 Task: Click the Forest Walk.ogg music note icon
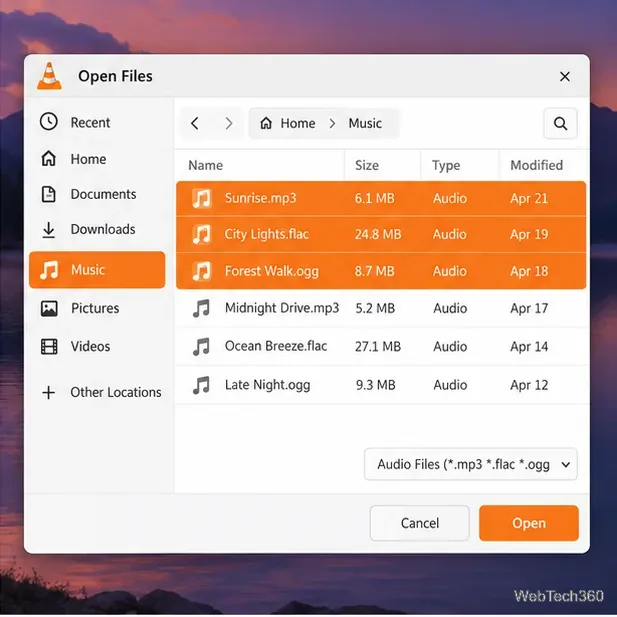pos(202,271)
